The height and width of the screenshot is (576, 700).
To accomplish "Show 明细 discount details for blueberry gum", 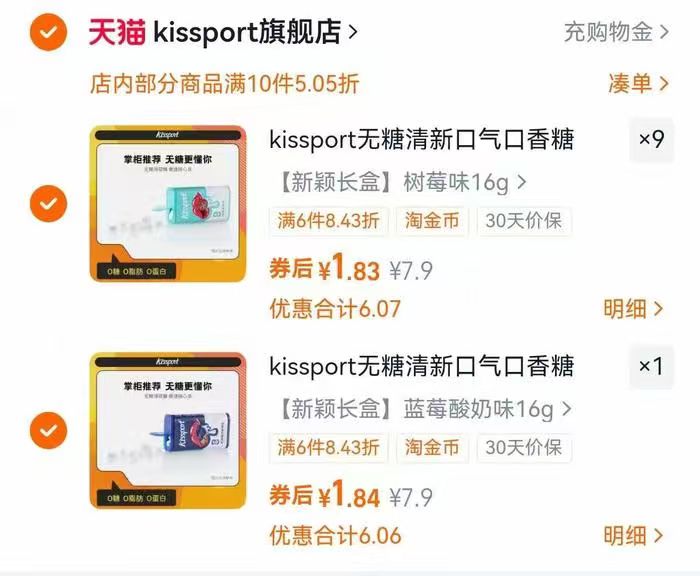I will [x=633, y=536].
